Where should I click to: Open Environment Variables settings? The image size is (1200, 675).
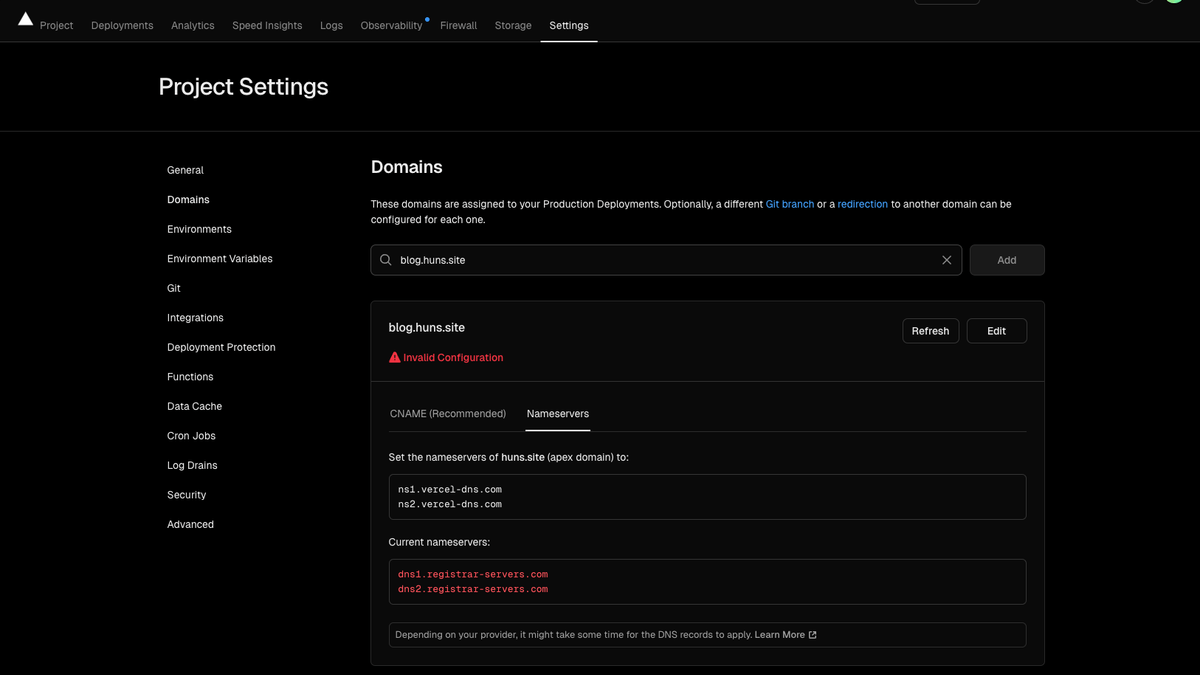[220, 259]
